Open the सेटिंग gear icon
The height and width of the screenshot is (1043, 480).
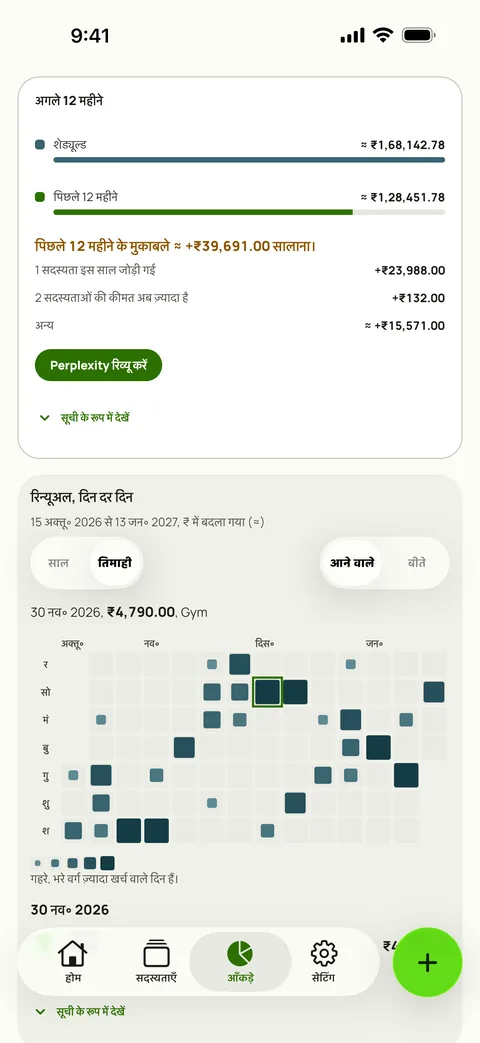(x=324, y=953)
